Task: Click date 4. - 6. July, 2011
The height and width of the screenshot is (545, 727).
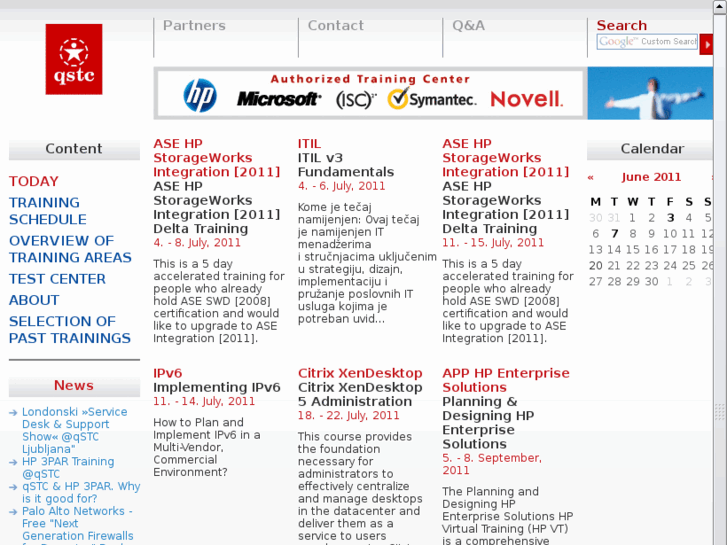Action: click(x=341, y=186)
